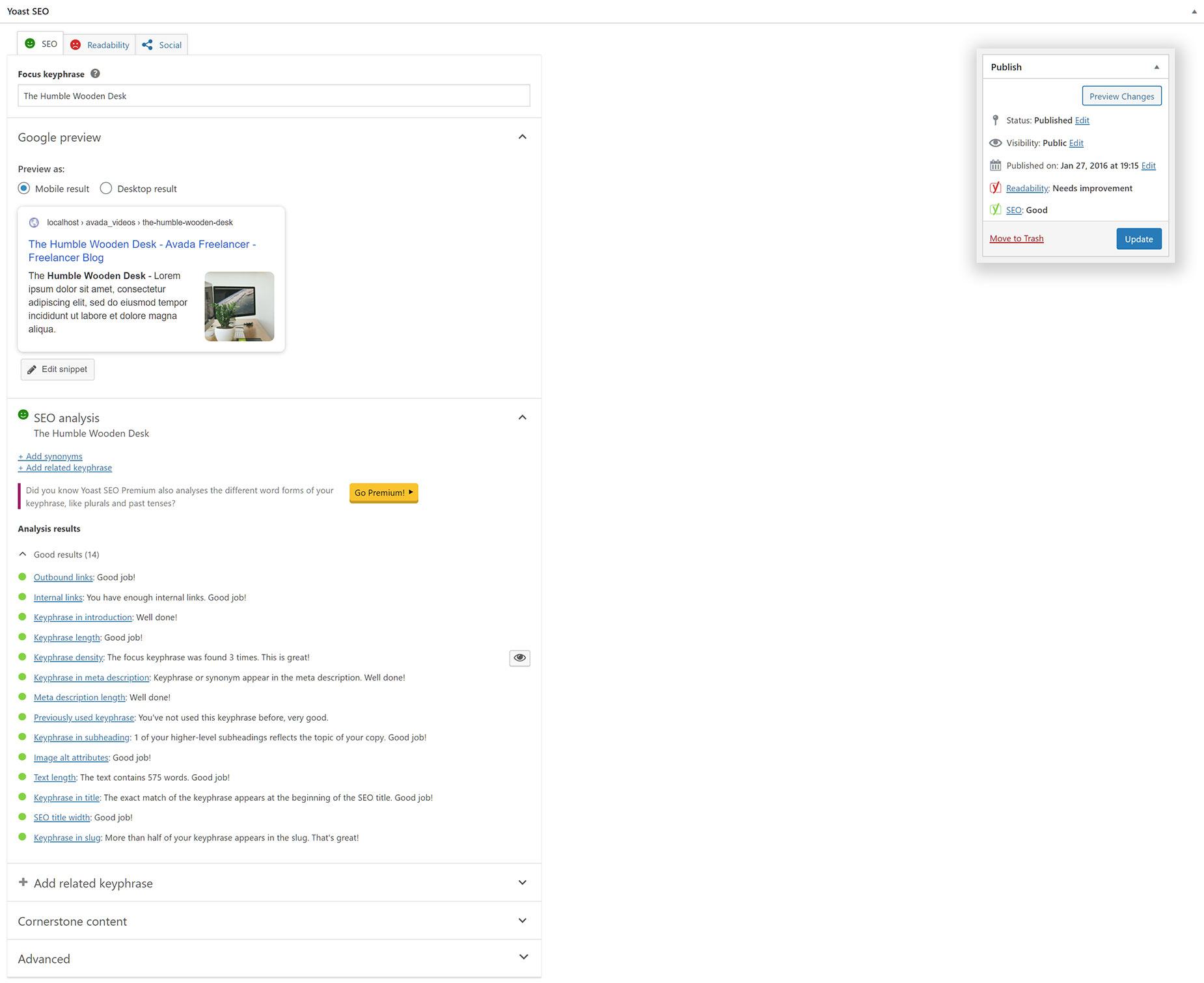
Task: Open the Focus keyphrase help icon
Action: (95, 74)
